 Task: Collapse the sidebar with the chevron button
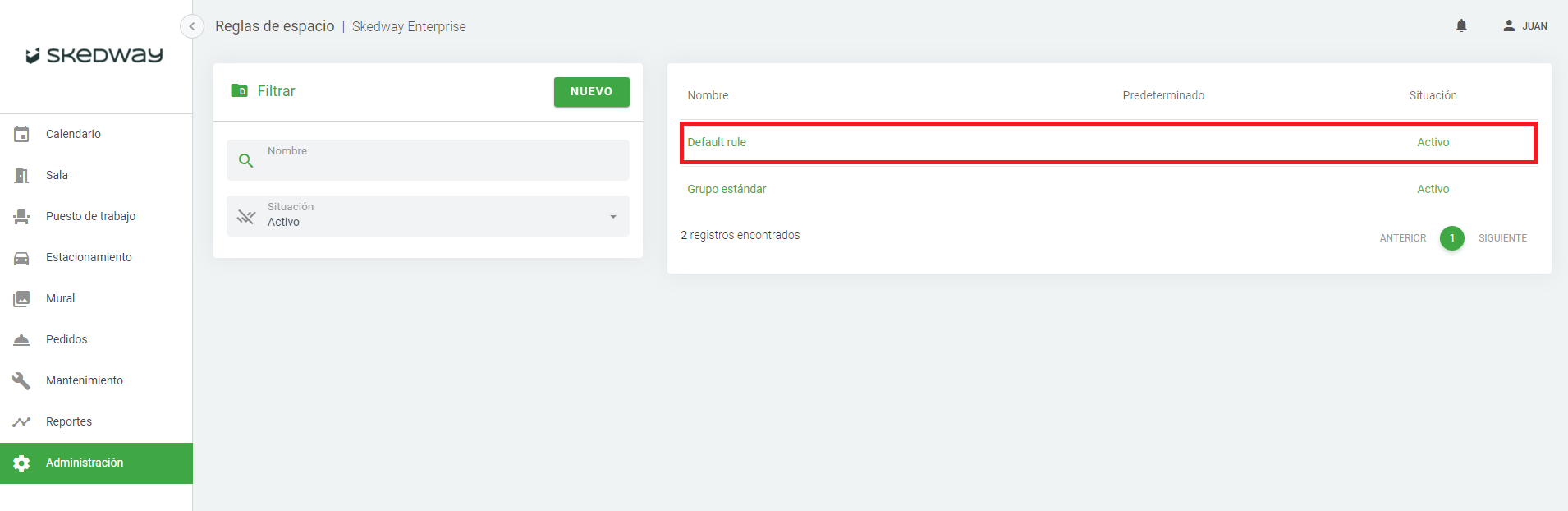(192, 26)
